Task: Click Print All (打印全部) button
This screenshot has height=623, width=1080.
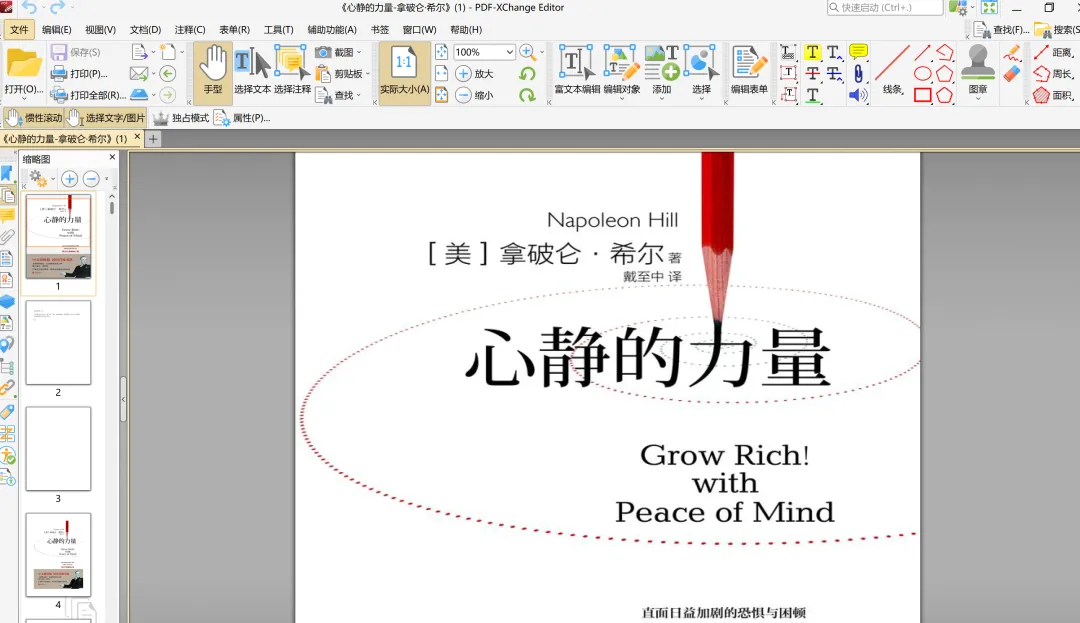Action: (x=88, y=95)
